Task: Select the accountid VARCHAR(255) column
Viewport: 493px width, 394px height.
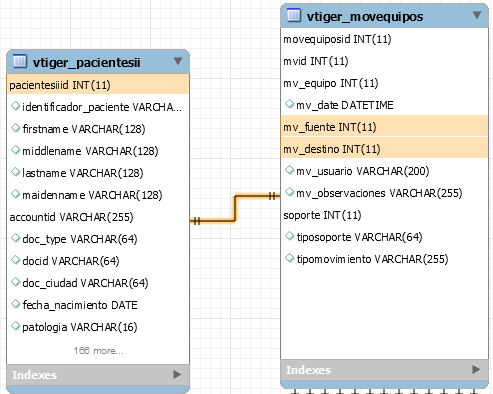Action: click(x=98, y=217)
